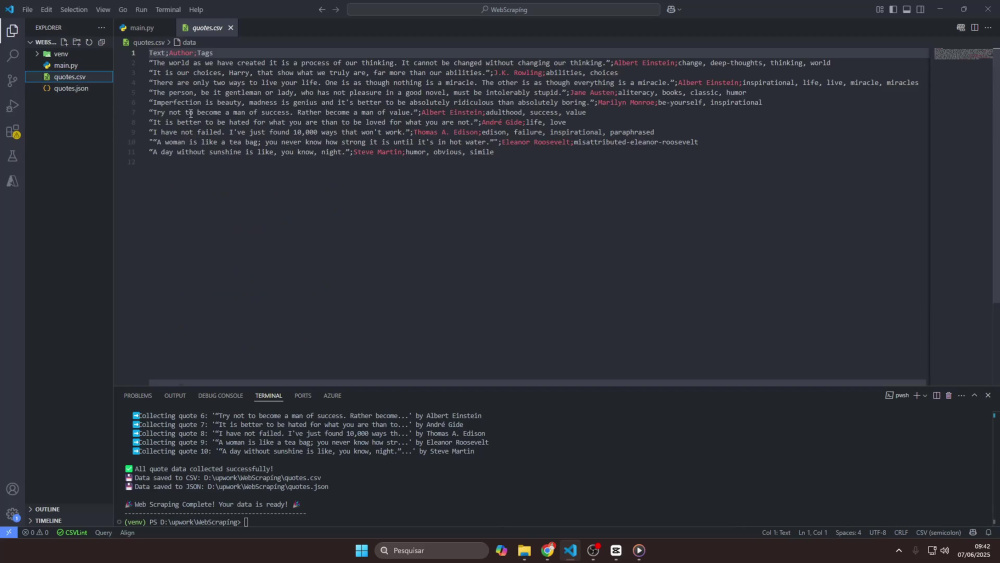Click the WebScraping command center search
Viewport: 1000px width, 563px height.
(x=504, y=10)
